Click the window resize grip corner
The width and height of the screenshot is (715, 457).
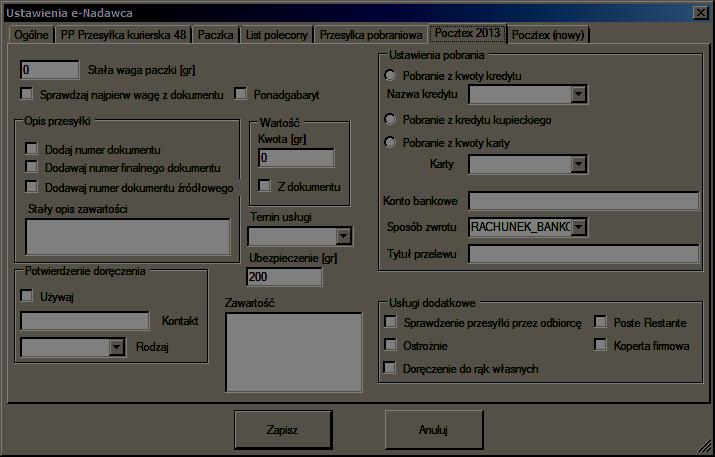(705, 446)
